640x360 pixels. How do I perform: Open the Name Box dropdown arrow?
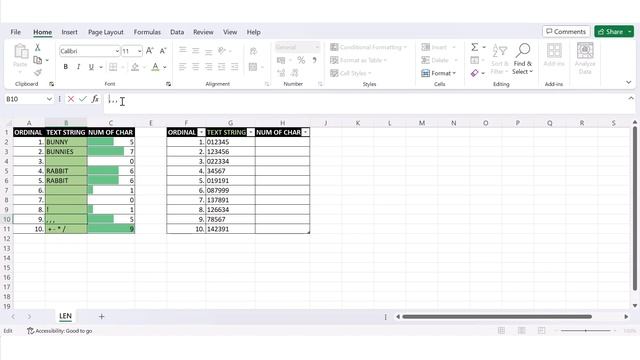(x=49, y=99)
